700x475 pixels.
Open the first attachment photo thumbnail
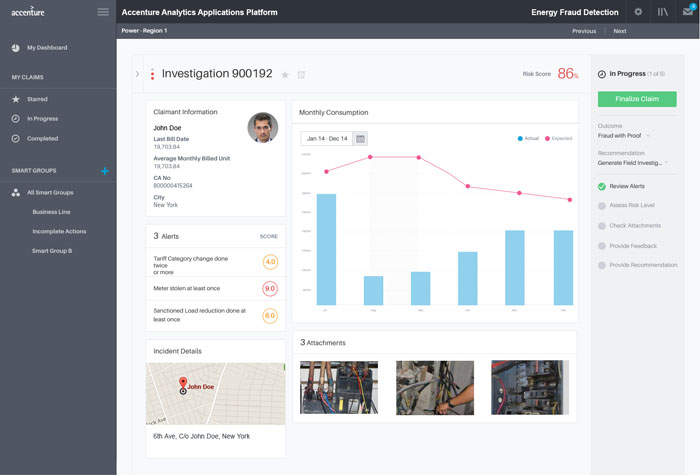[x=339, y=387]
